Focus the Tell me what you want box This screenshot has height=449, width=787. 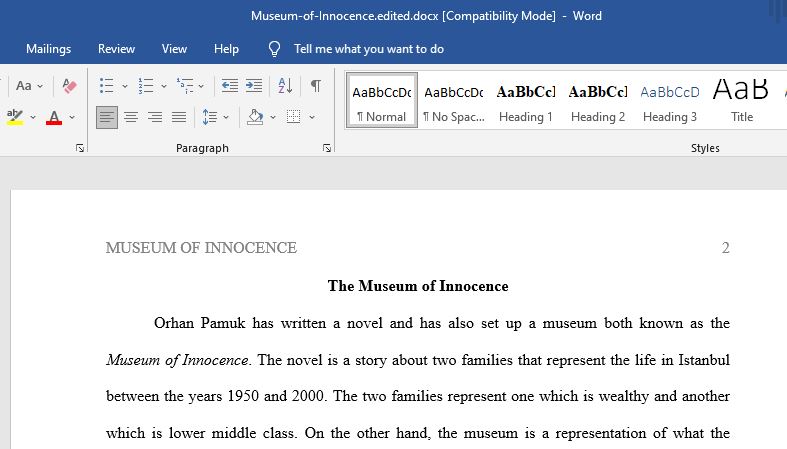(x=369, y=49)
